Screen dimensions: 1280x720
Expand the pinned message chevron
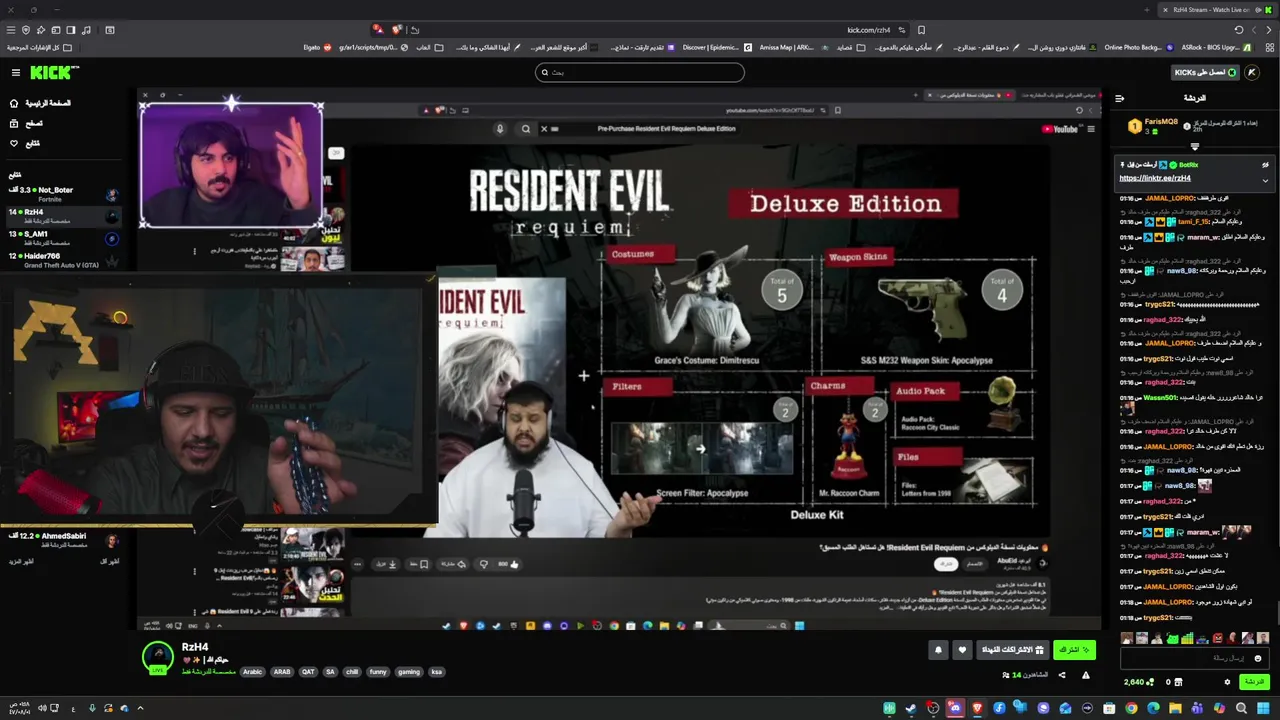click(1265, 180)
